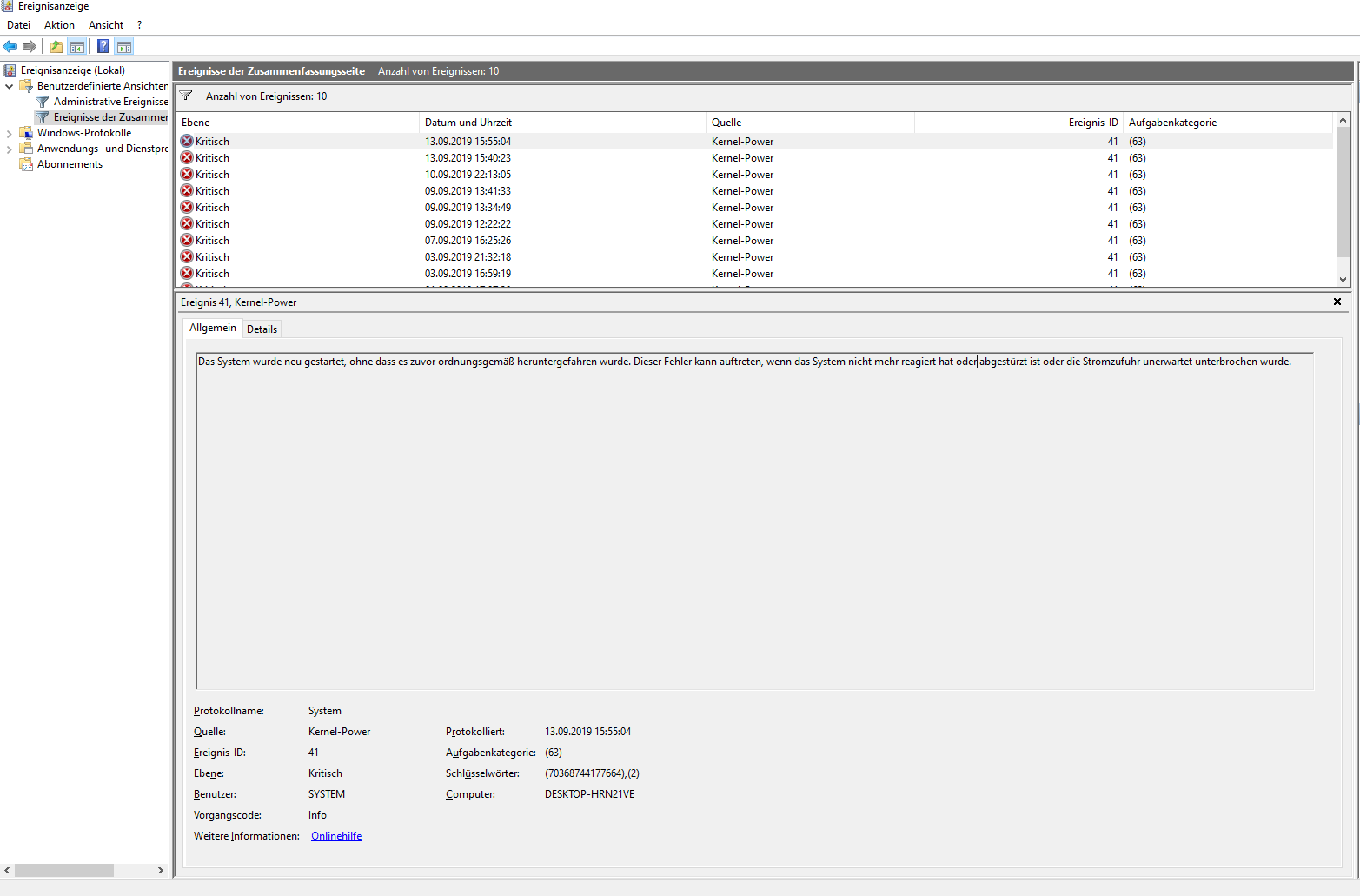This screenshot has height=896, width=1360.
Task: Sort by Ereignis-ID column header
Action: pos(1018,123)
